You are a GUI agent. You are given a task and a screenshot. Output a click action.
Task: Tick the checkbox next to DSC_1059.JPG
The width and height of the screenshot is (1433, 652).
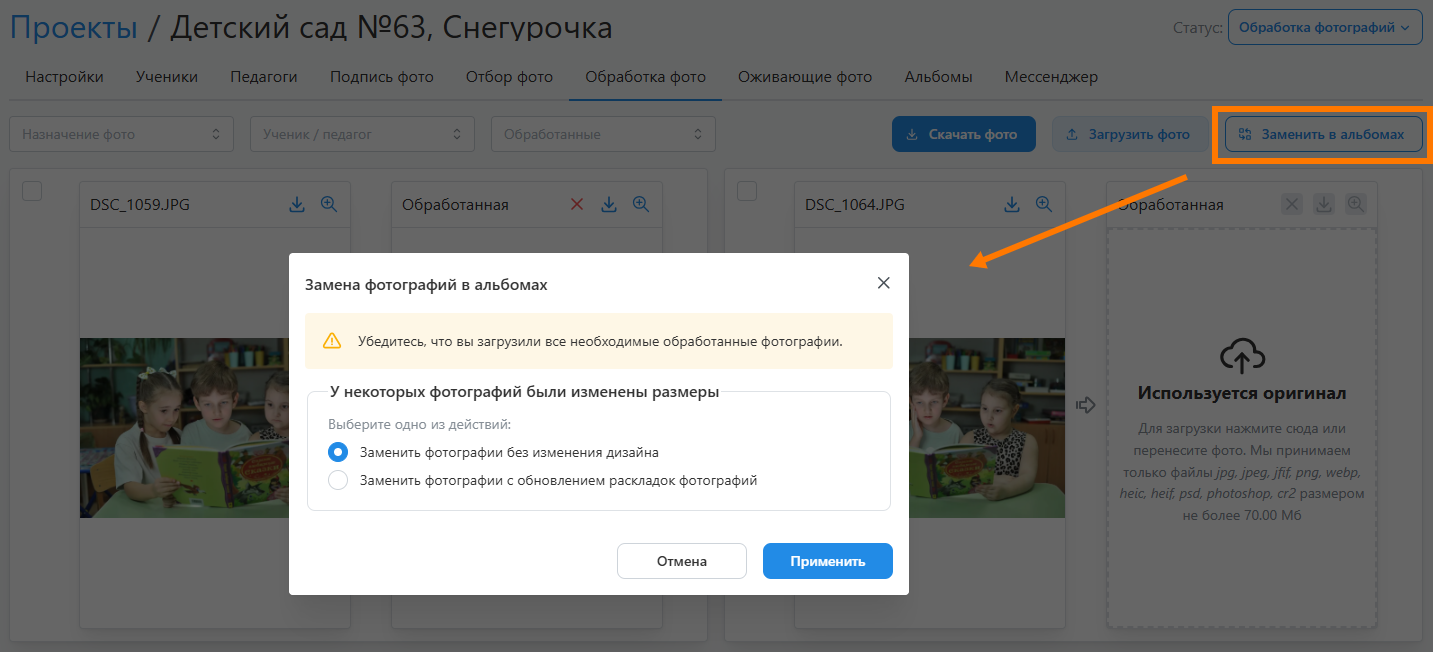pos(32,191)
